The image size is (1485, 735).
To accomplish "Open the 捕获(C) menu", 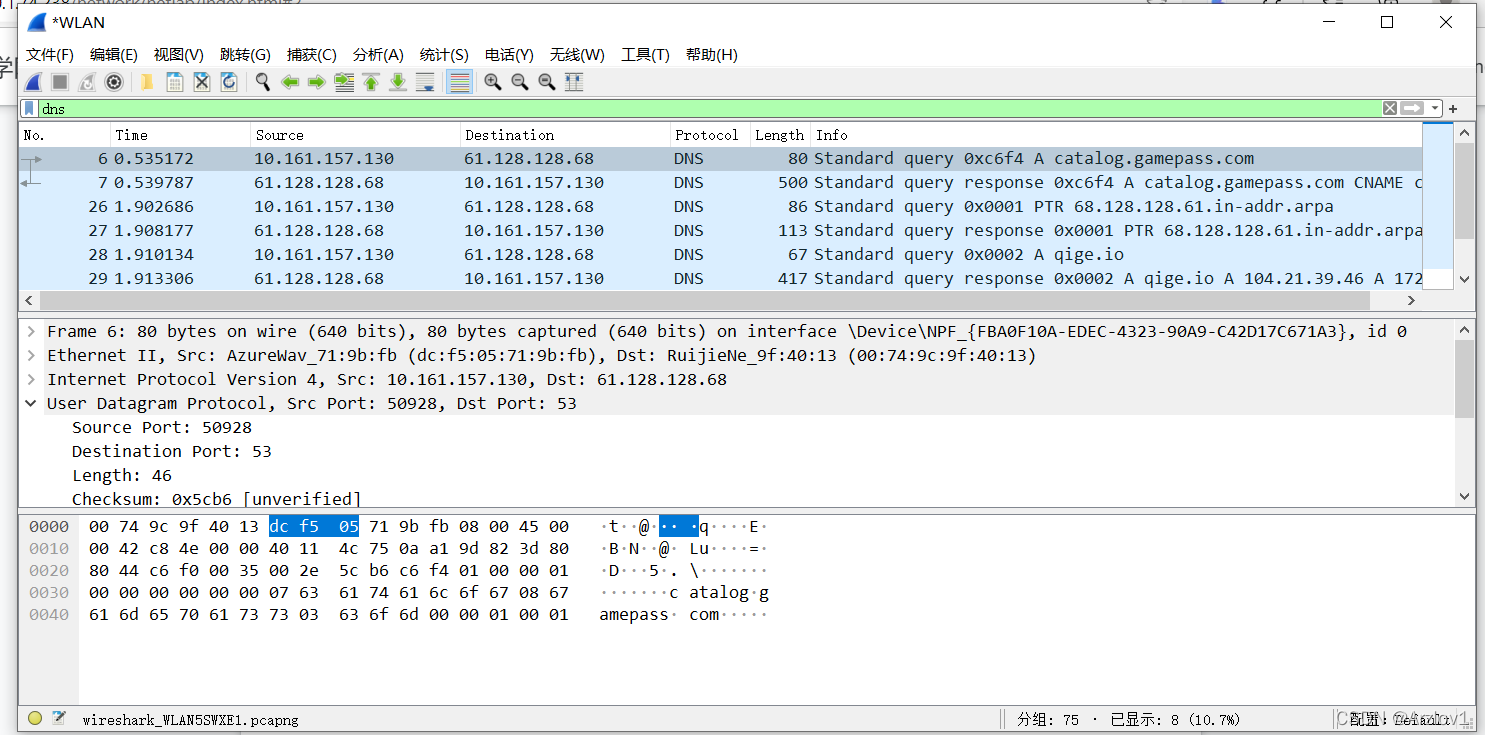I will [311, 55].
